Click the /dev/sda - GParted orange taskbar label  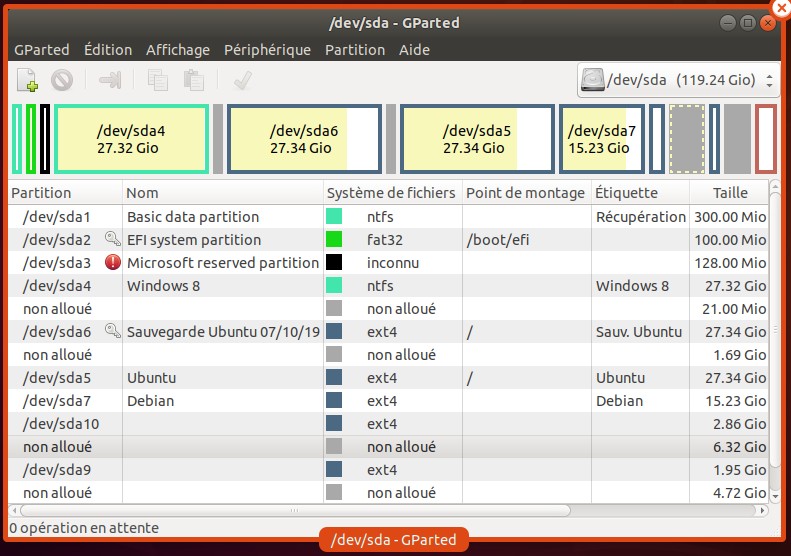393,540
